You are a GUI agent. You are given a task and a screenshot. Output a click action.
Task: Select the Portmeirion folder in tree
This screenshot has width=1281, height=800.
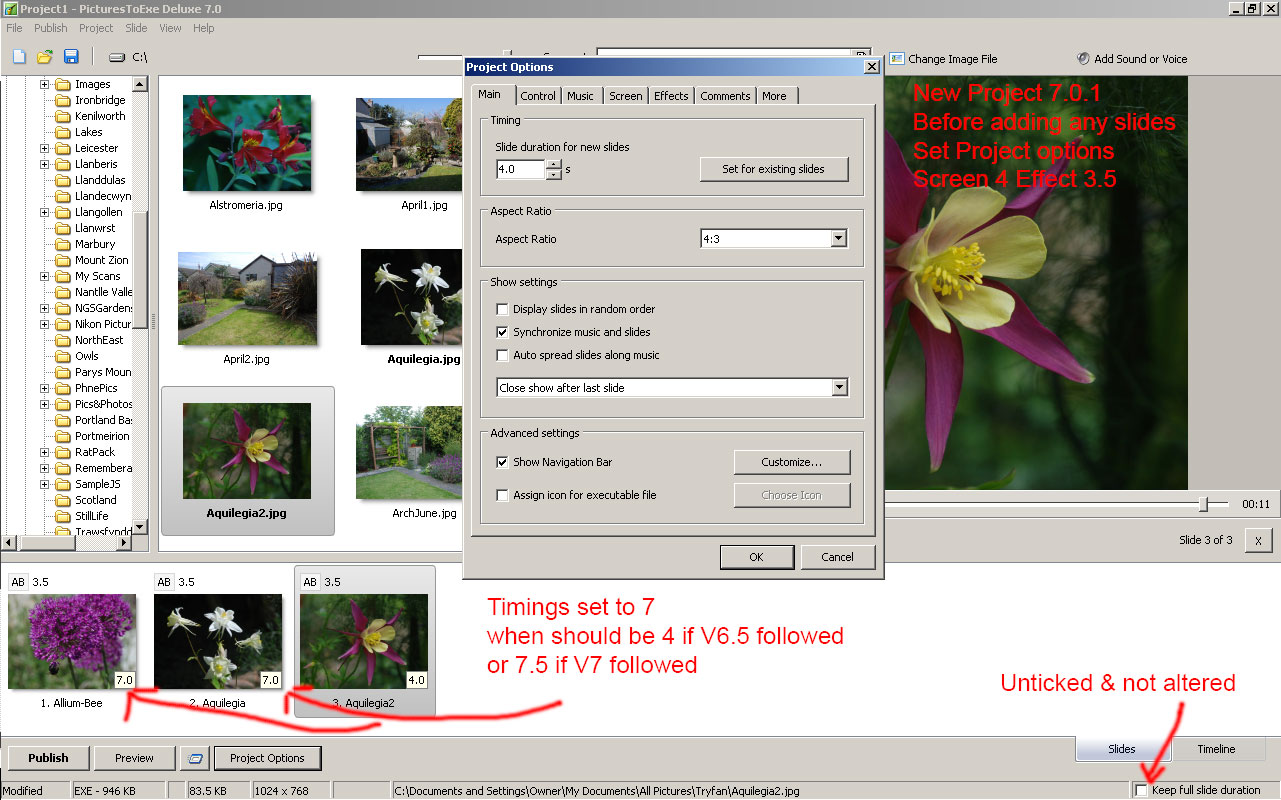(102, 436)
